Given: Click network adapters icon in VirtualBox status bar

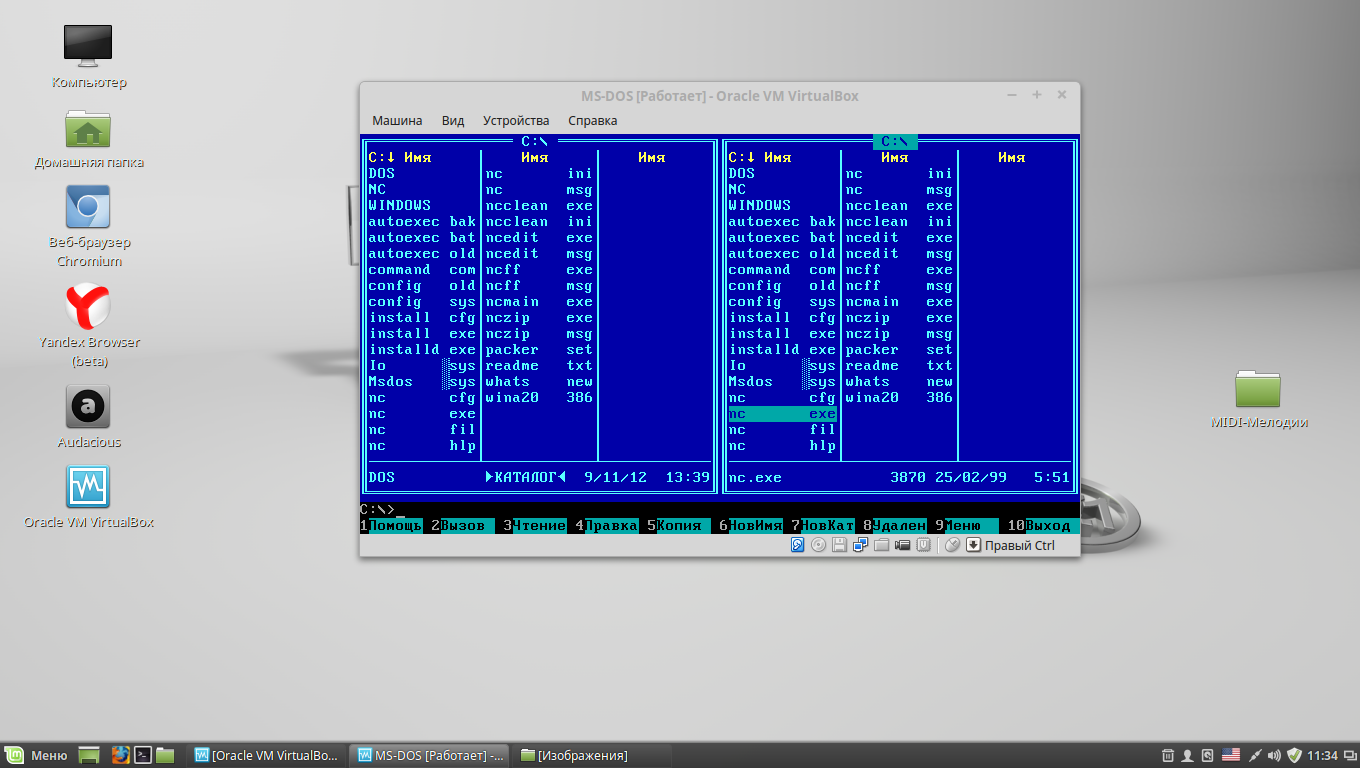Looking at the screenshot, I should pos(860,545).
